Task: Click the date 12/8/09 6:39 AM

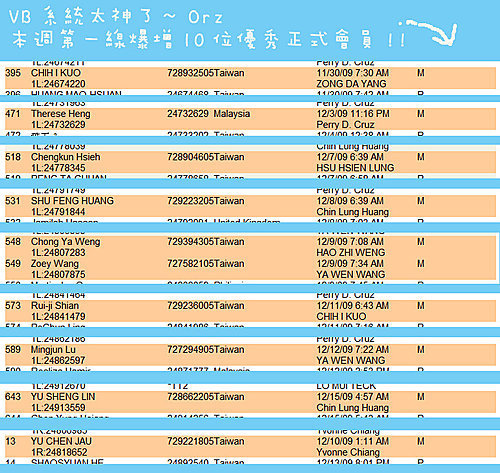Action: (350, 201)
